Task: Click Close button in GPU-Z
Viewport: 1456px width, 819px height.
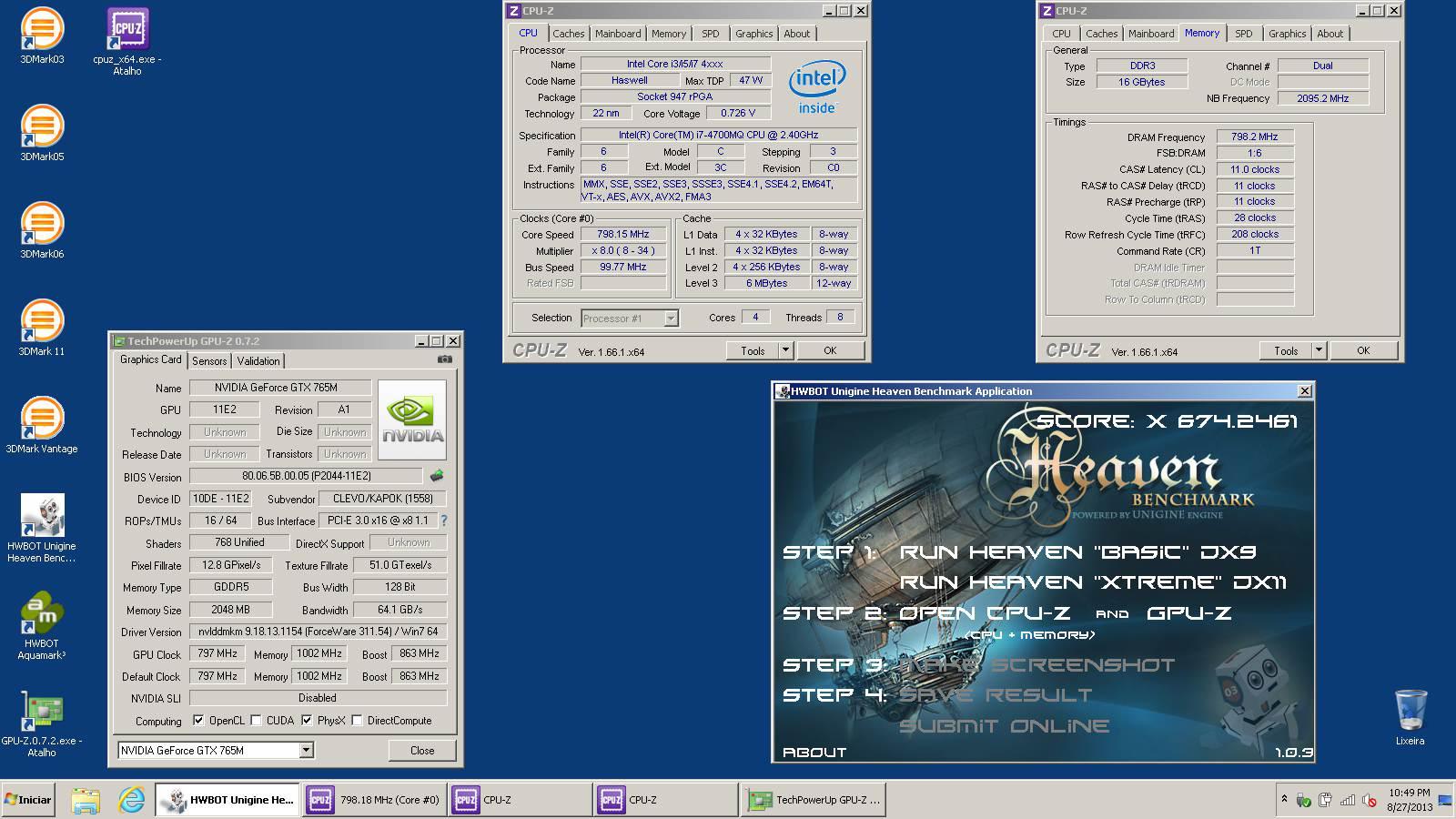Action: click(x=422, y=751)
